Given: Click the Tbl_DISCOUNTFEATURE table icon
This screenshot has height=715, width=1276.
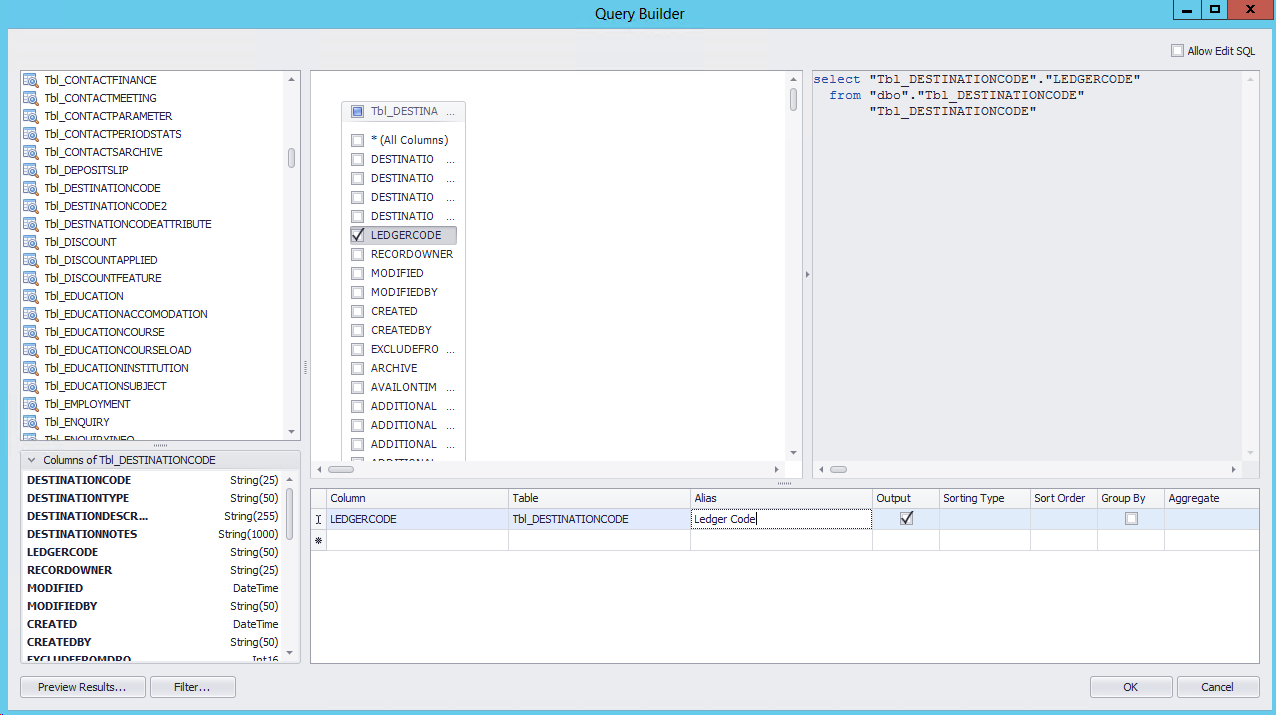Looking at the screenshot, I should click(30, 278).
